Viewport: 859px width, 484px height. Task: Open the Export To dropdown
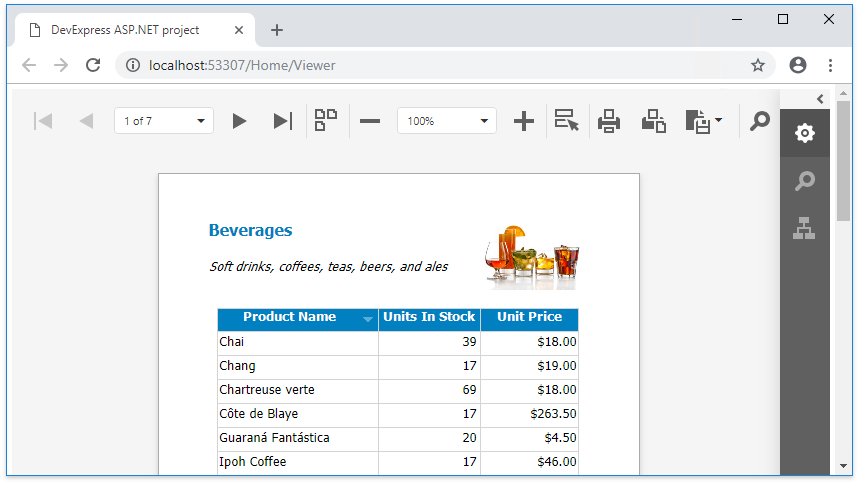[x=704, y=121]
